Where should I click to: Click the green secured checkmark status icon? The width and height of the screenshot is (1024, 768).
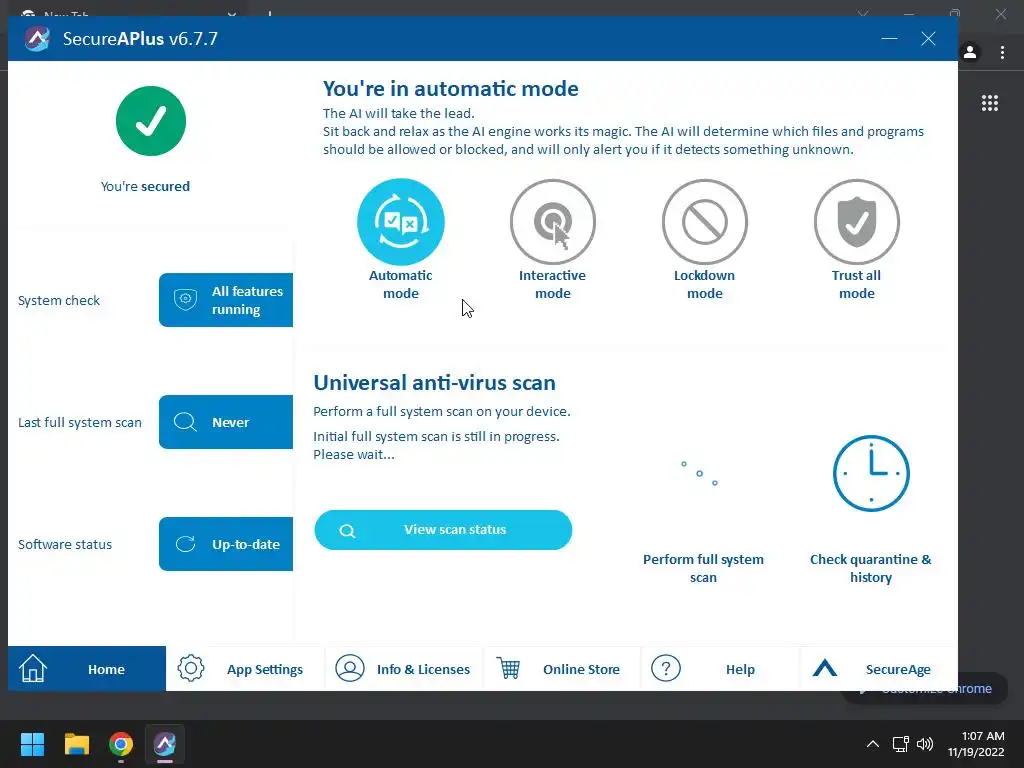click(x=151, y=121)
